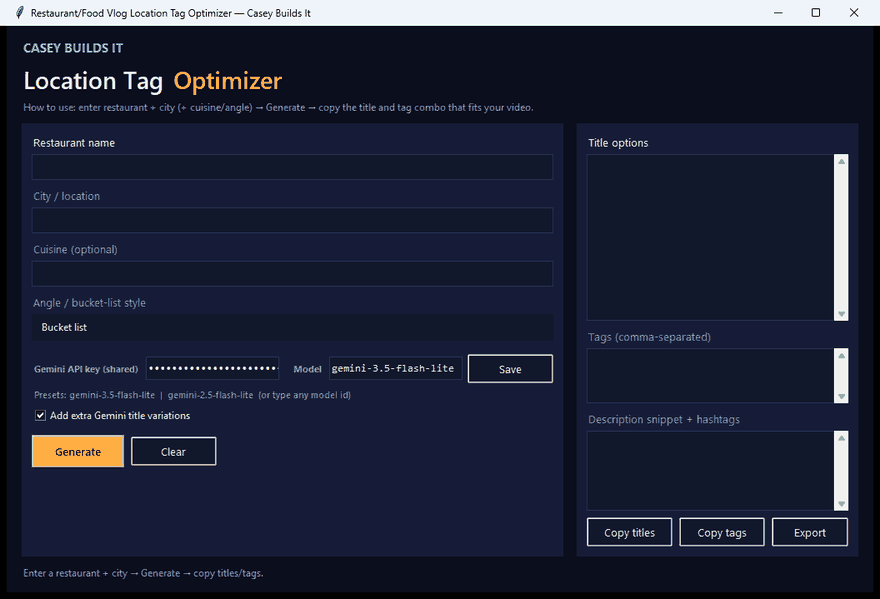The height and width of the screenshot is (599, 880).
Task: Click into the Cuisine (optional) field
Action: (x=292, y=273)
